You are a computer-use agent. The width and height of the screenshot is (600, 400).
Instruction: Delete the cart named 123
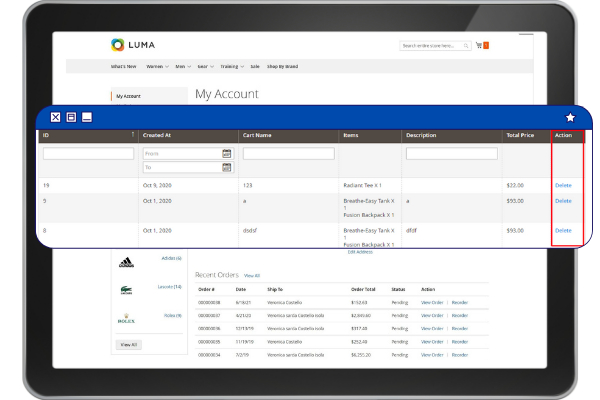click(x=563, y=185)
